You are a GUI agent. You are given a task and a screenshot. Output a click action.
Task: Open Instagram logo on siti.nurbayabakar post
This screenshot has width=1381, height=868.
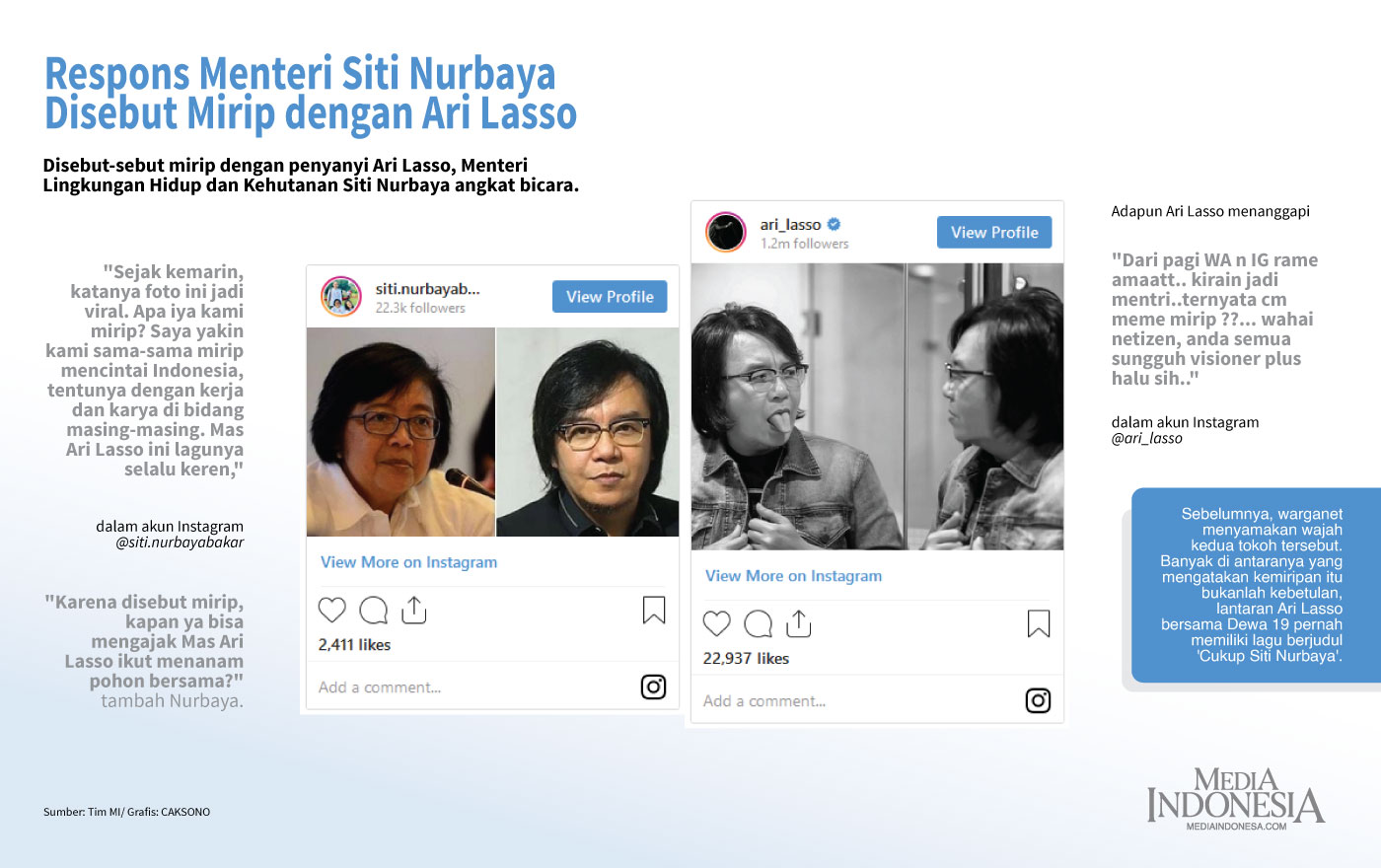[653, 687]
